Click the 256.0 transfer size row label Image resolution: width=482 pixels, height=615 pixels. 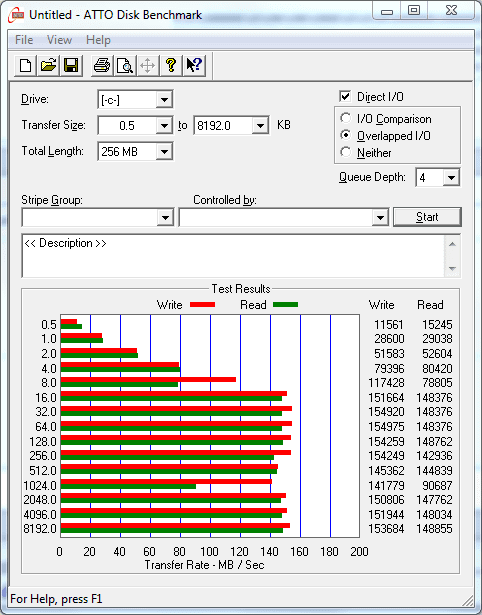[43, 455]
